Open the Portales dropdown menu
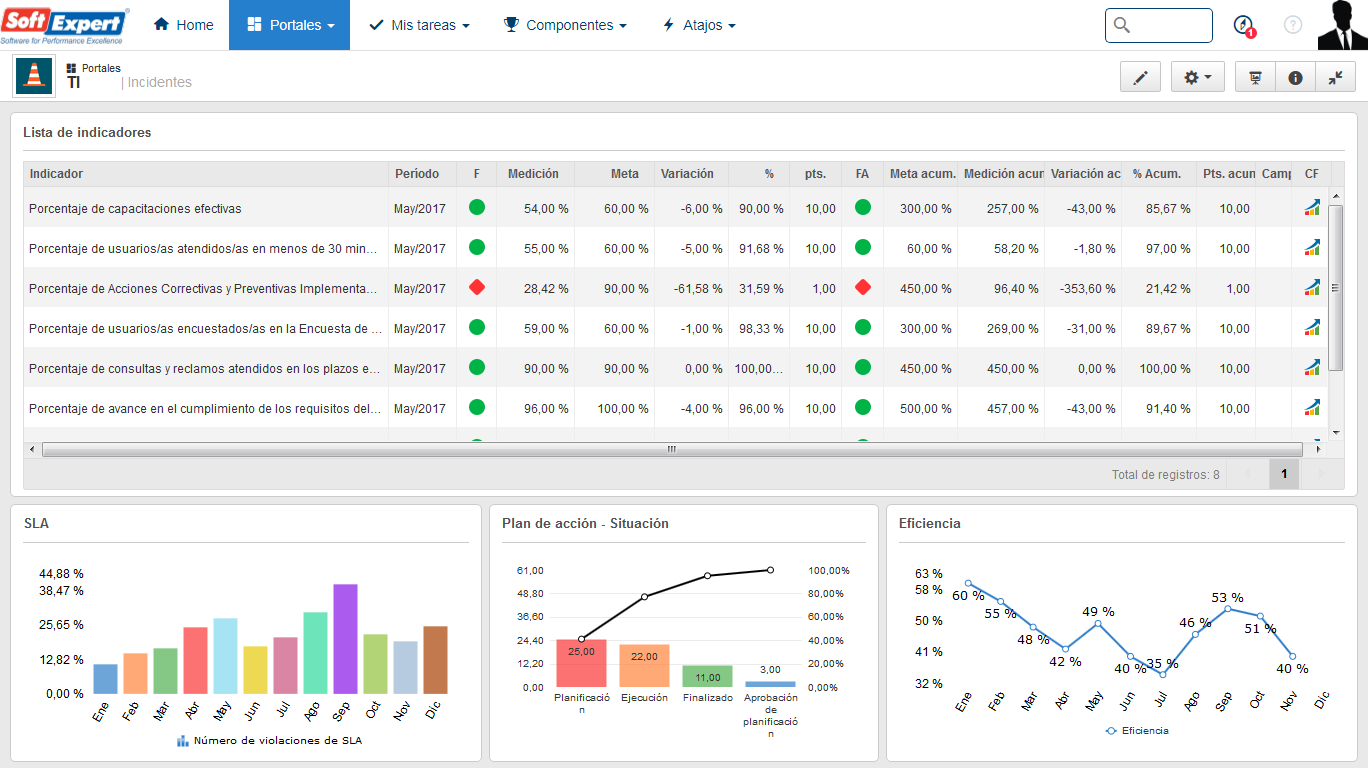 [289, 25]
